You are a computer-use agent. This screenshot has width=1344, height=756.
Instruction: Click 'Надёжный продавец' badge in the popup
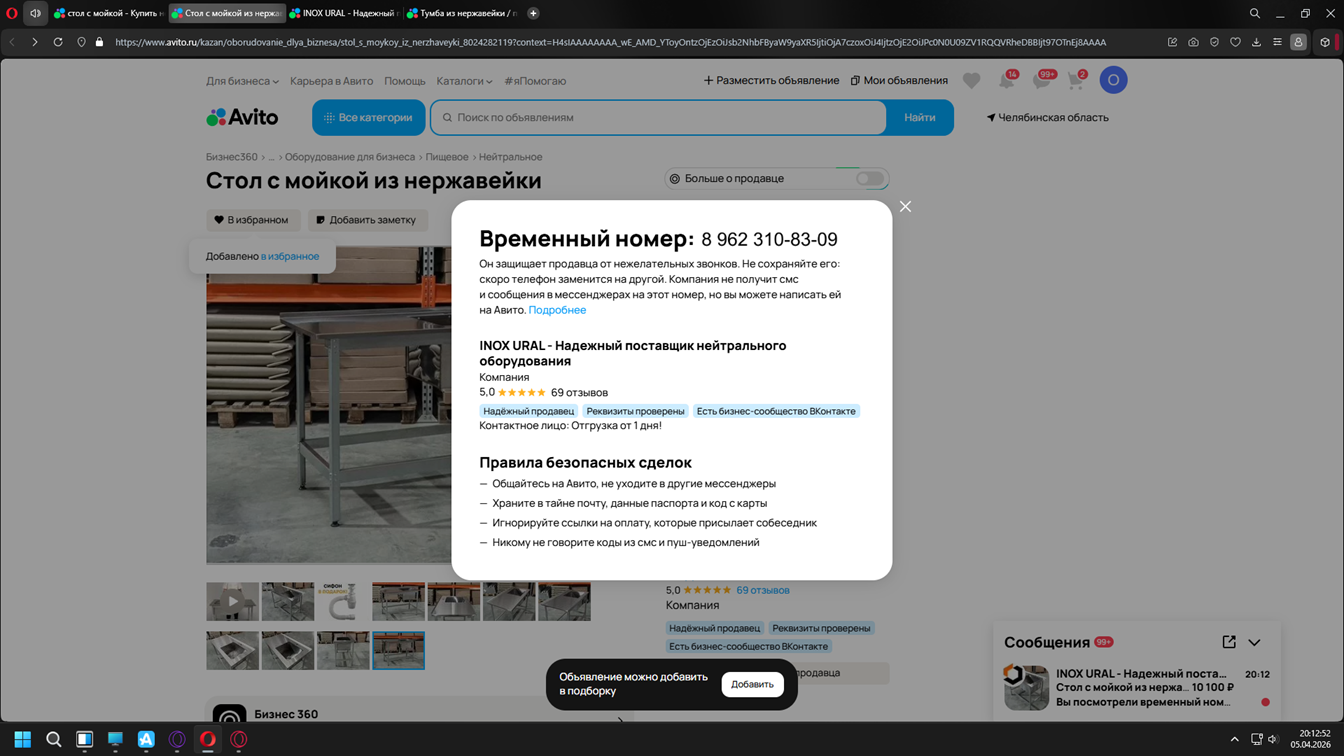tap(529, 411)
